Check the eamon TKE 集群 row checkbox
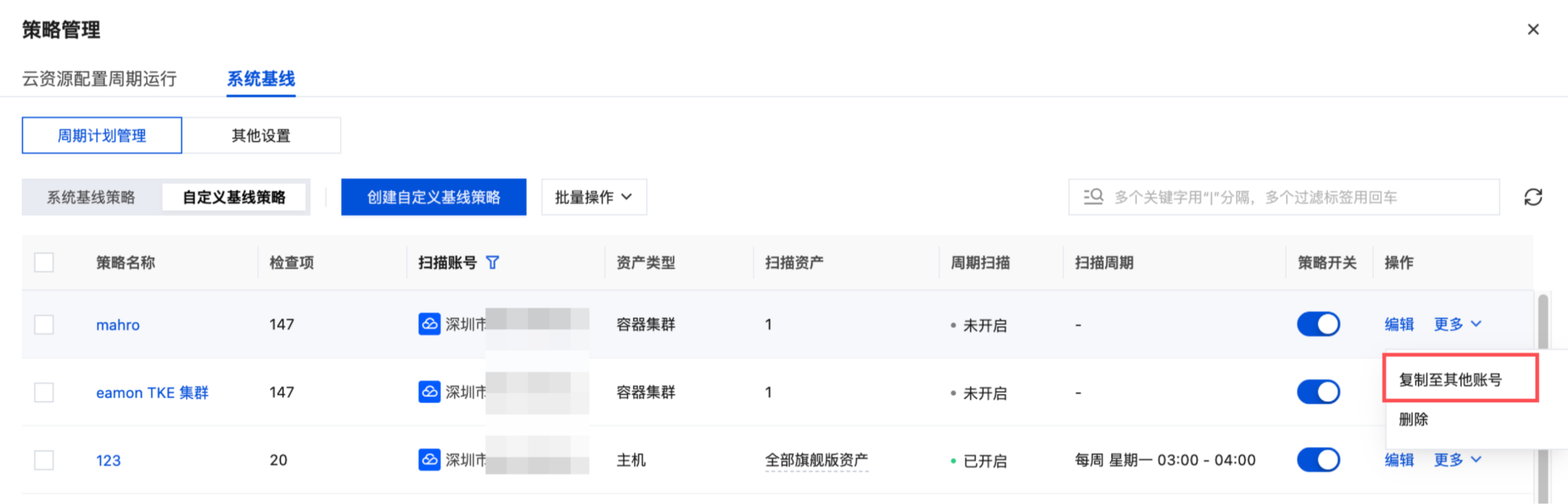This screenshot has height=504, width=1568. pyautogui.click(x=44, y=392)
